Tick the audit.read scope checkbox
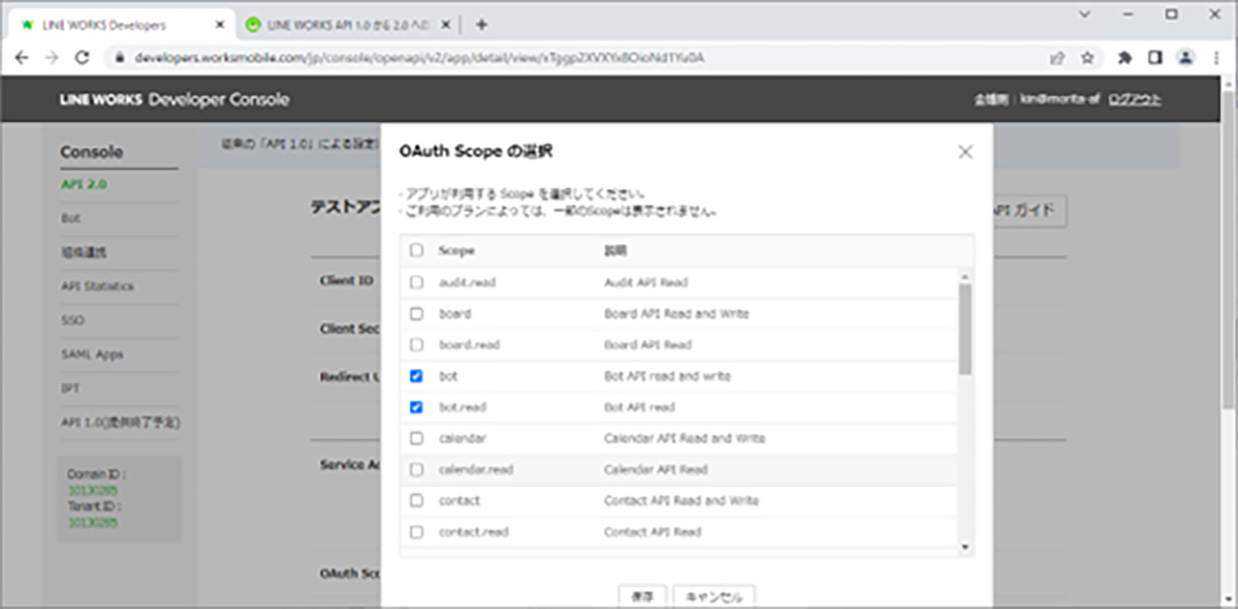Image resolution: width=1238 pixels, height=609 pixels. click(x=417, y=282)
